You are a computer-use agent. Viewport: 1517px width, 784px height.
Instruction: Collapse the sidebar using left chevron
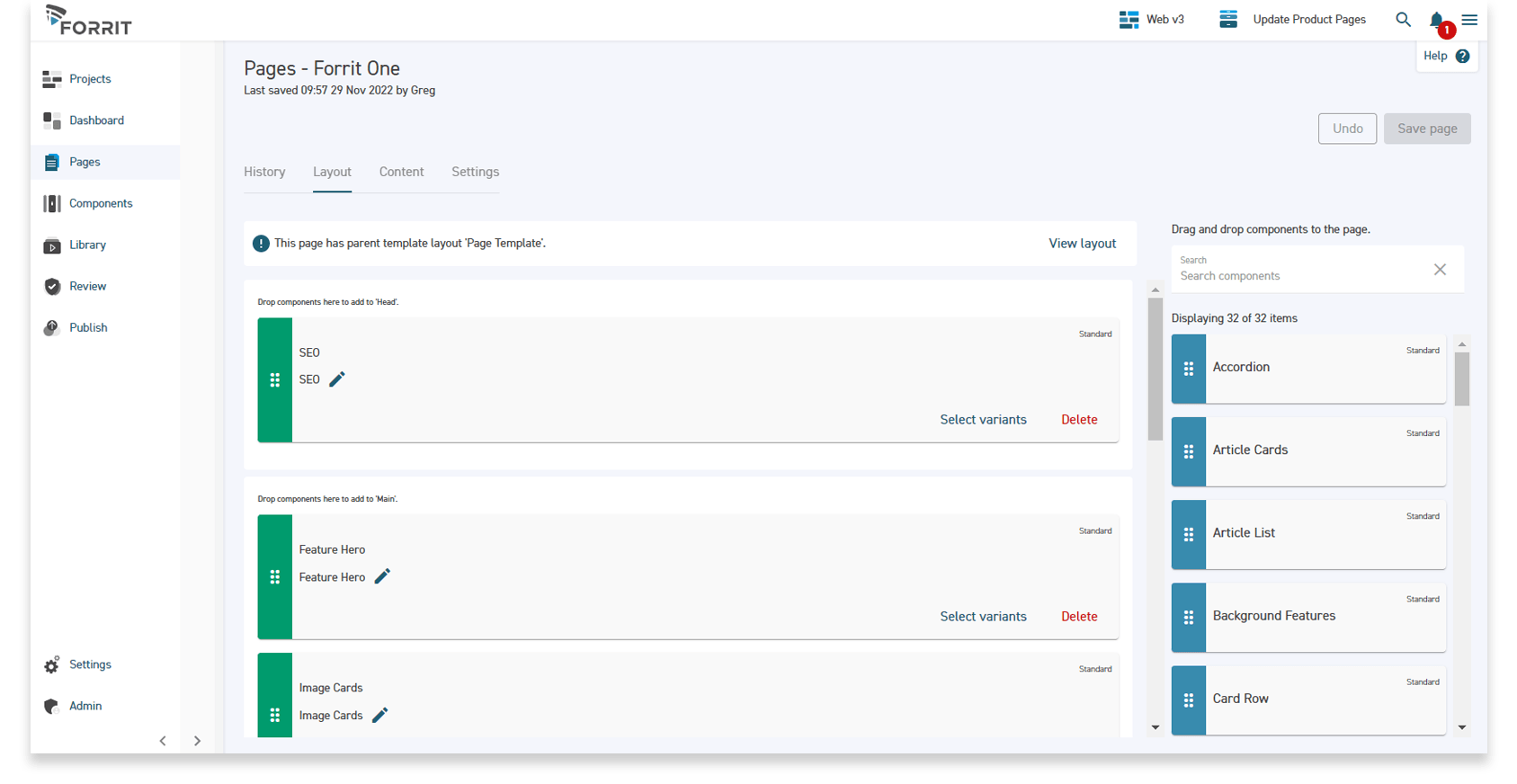[163, 741]
